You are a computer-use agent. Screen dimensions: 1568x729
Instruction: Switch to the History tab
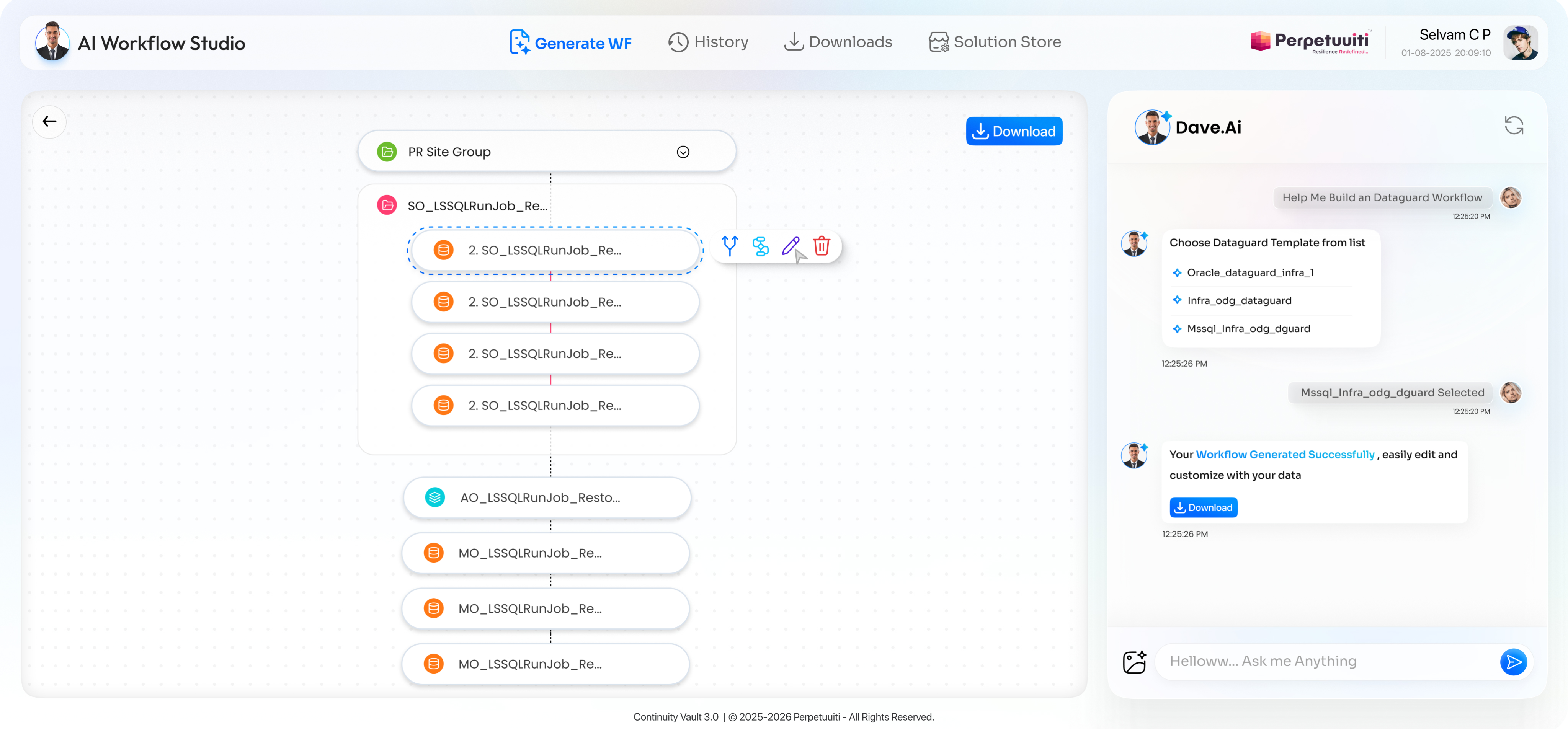pos(708,42)
